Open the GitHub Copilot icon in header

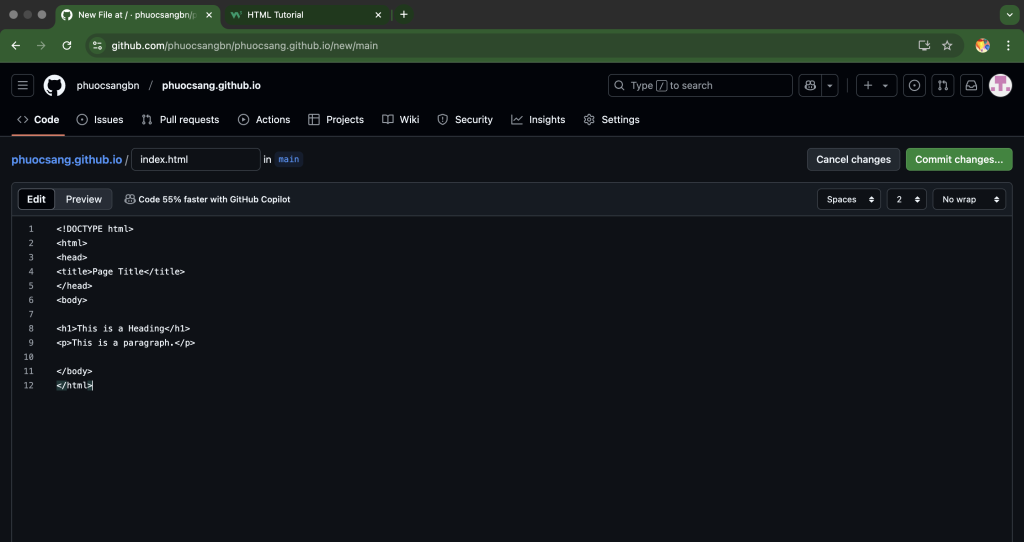810,86
